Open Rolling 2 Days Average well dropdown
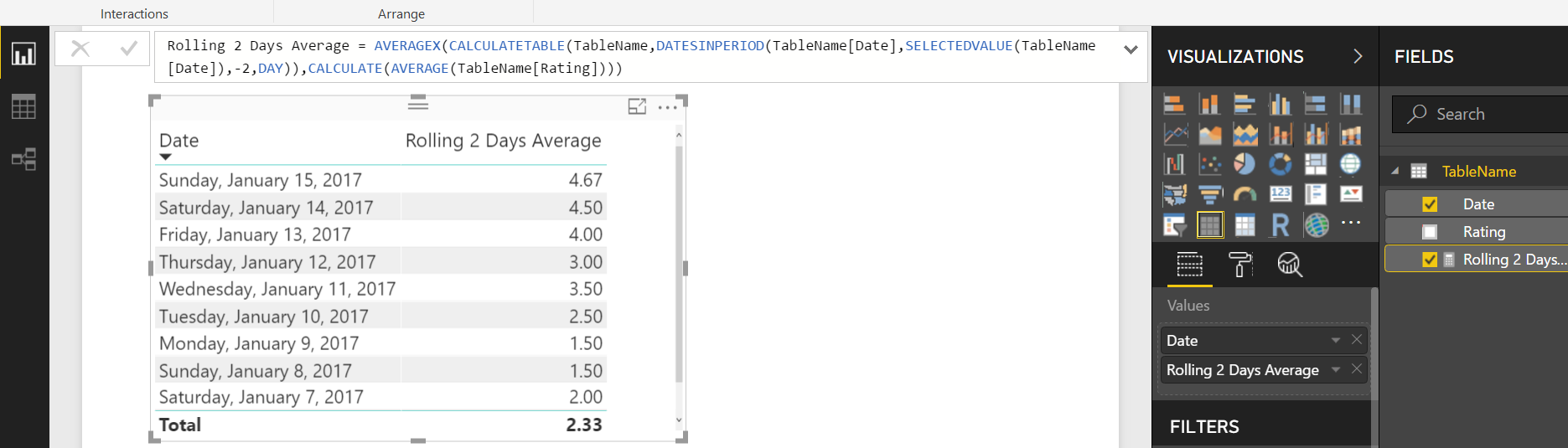This screenshot has width=1568, height=448. click(1336, 369)
